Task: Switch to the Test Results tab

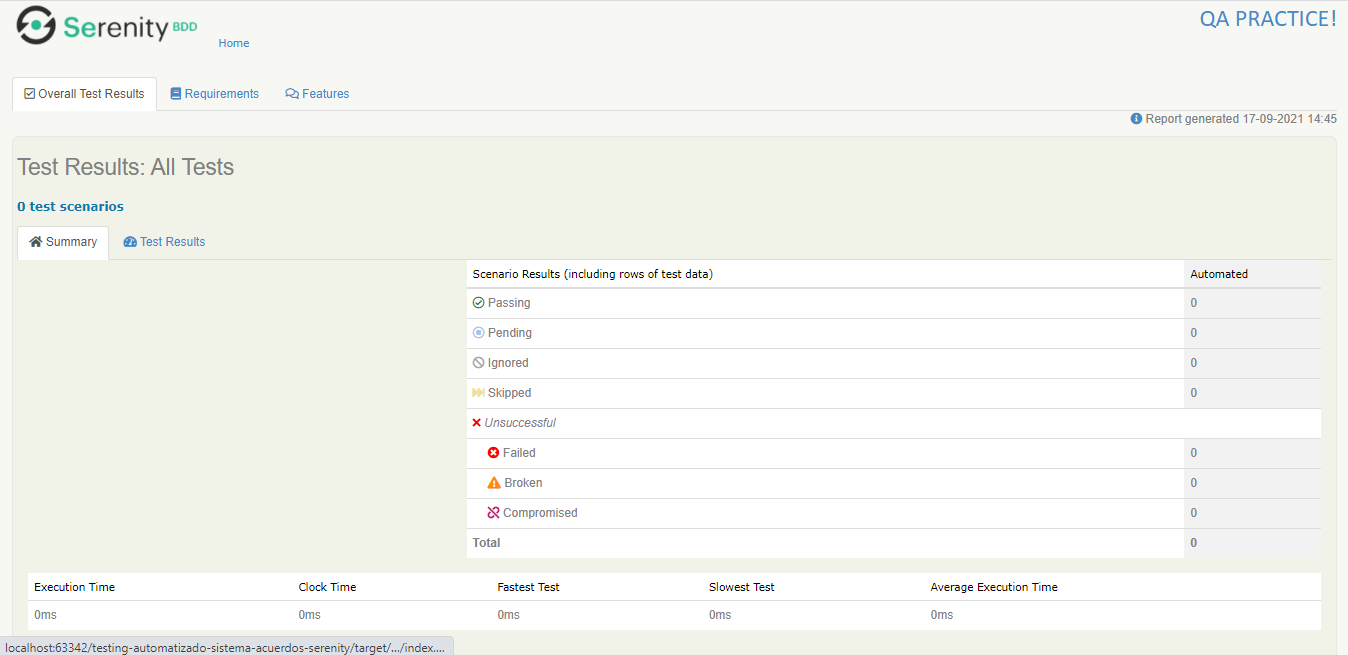Action: coord(163,241)
